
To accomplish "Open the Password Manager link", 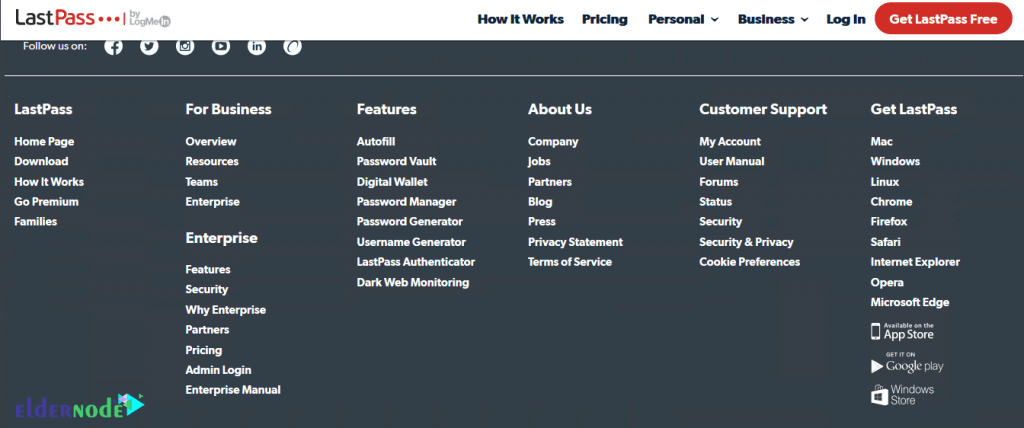I will [406, 202].
